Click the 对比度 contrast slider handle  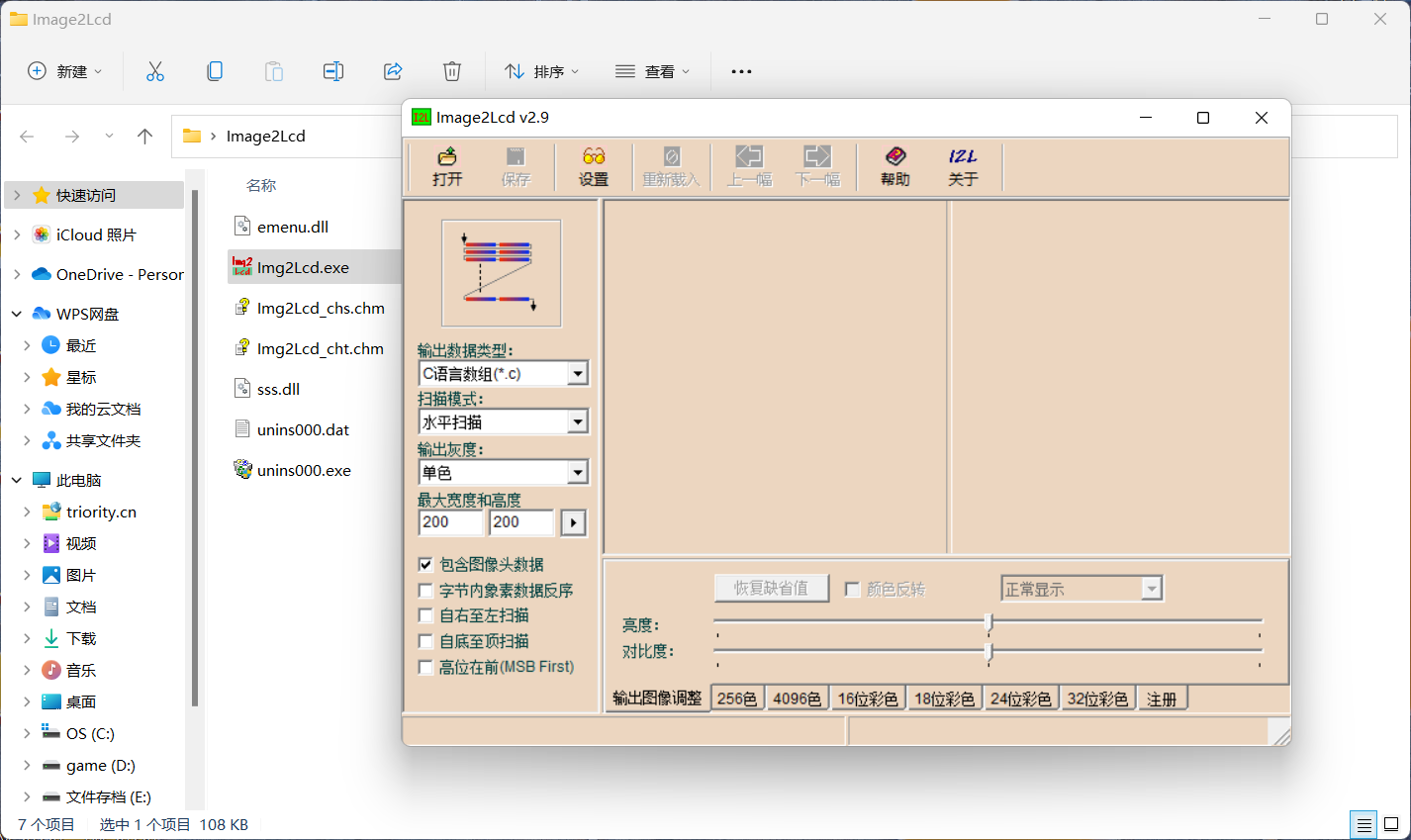point(988,651)
